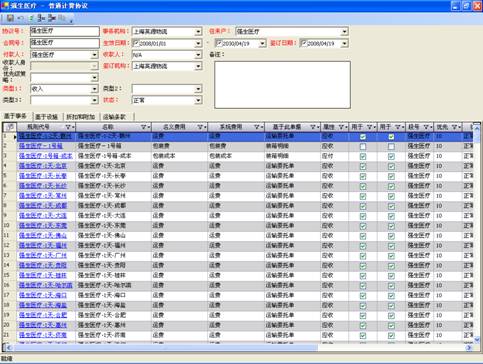Click the Add Row toolbar icon

click(41, 18)
